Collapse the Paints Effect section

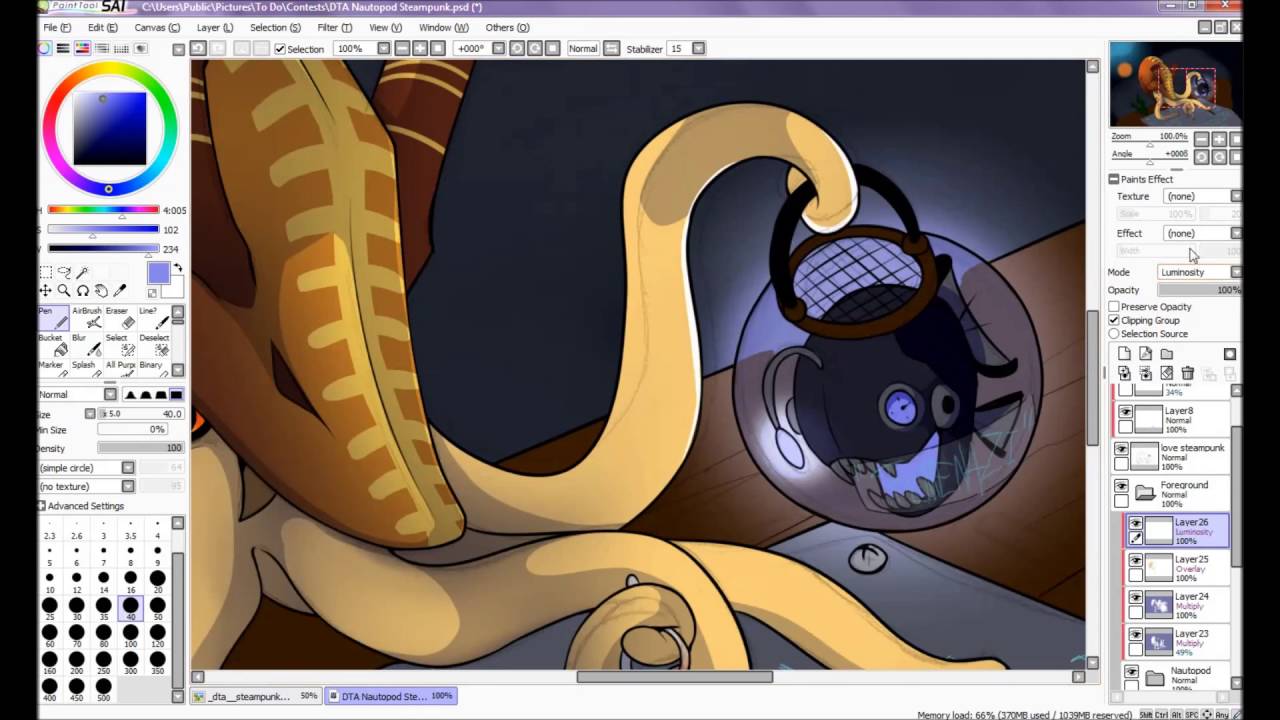(x=1114, y=179)
